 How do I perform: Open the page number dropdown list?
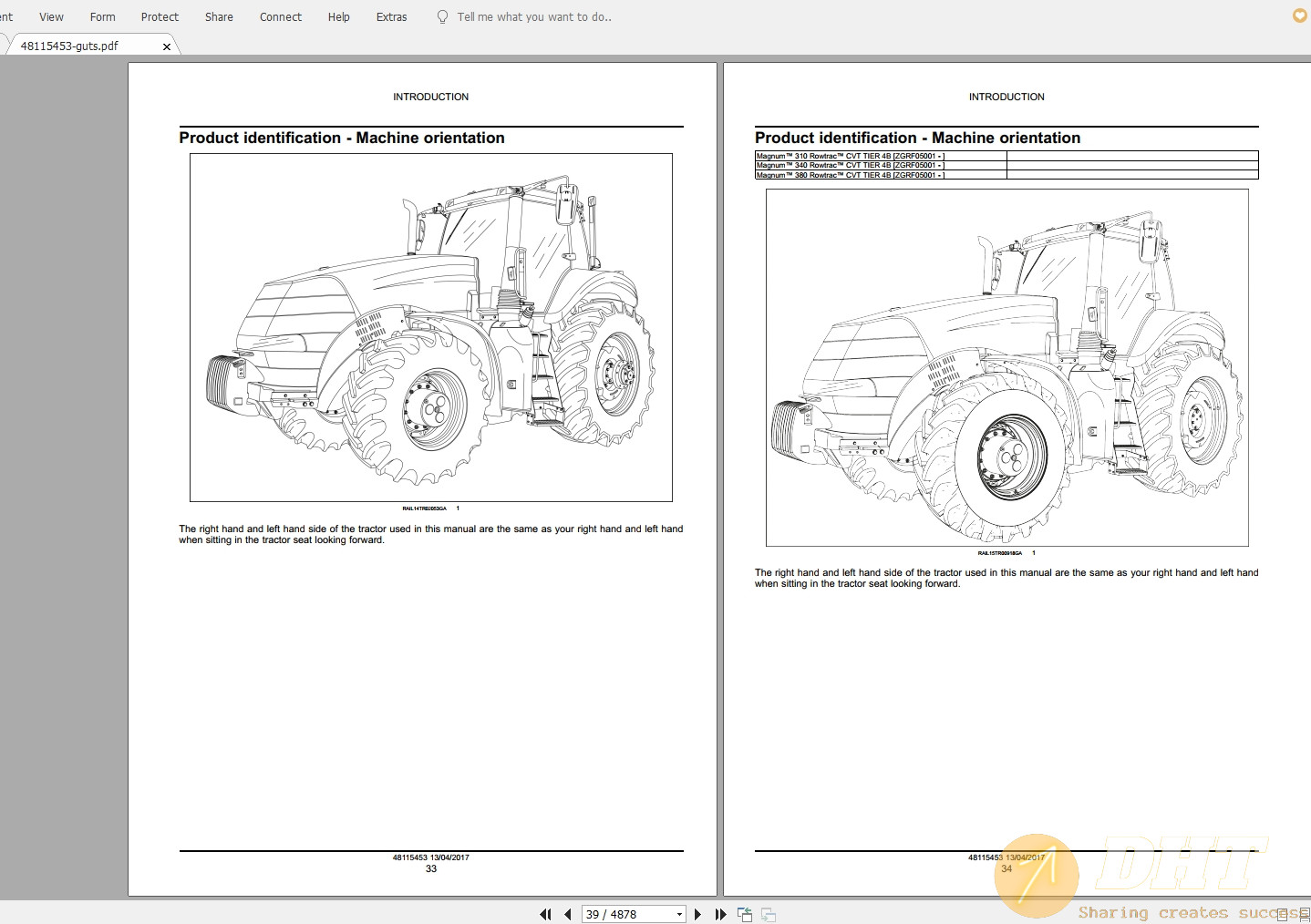678,914
